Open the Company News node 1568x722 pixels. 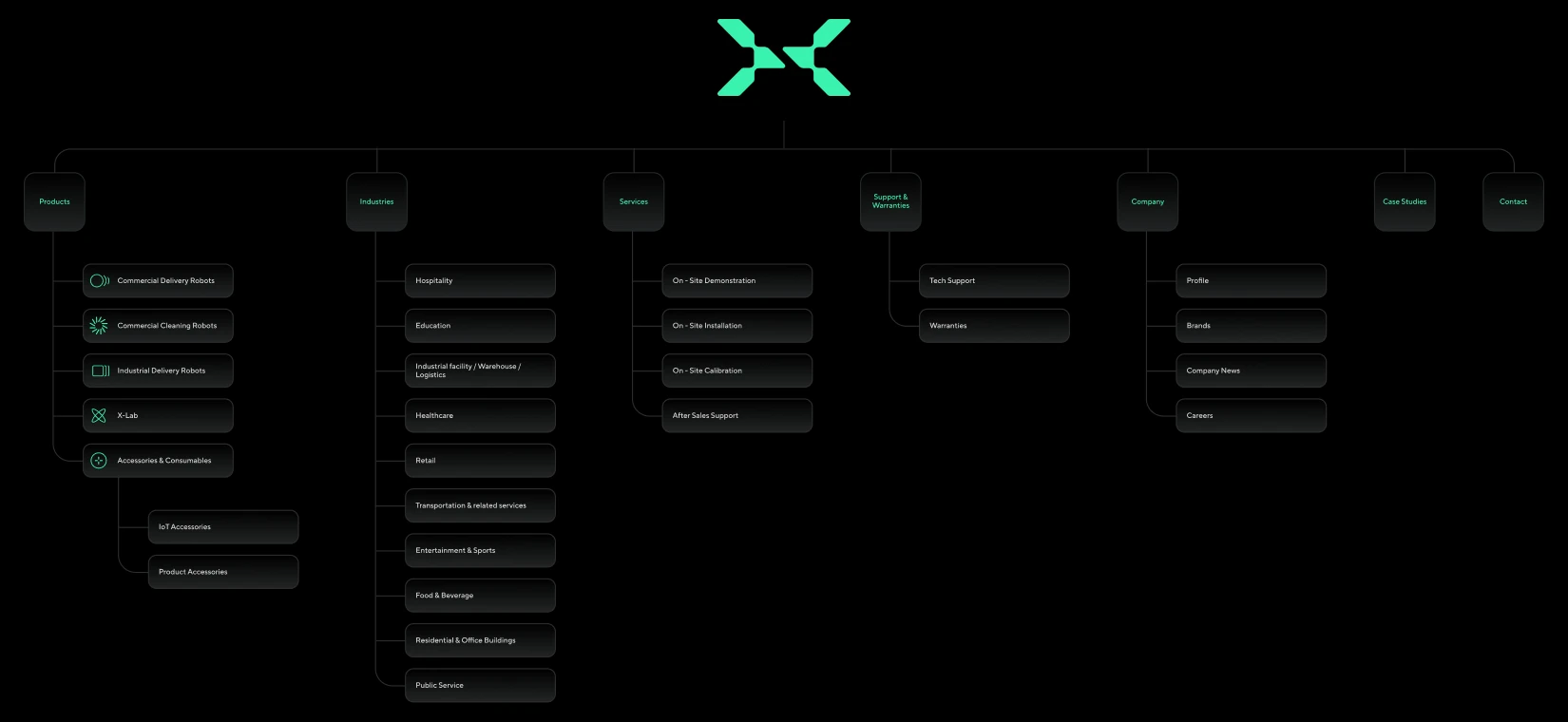click(1251, 370)
